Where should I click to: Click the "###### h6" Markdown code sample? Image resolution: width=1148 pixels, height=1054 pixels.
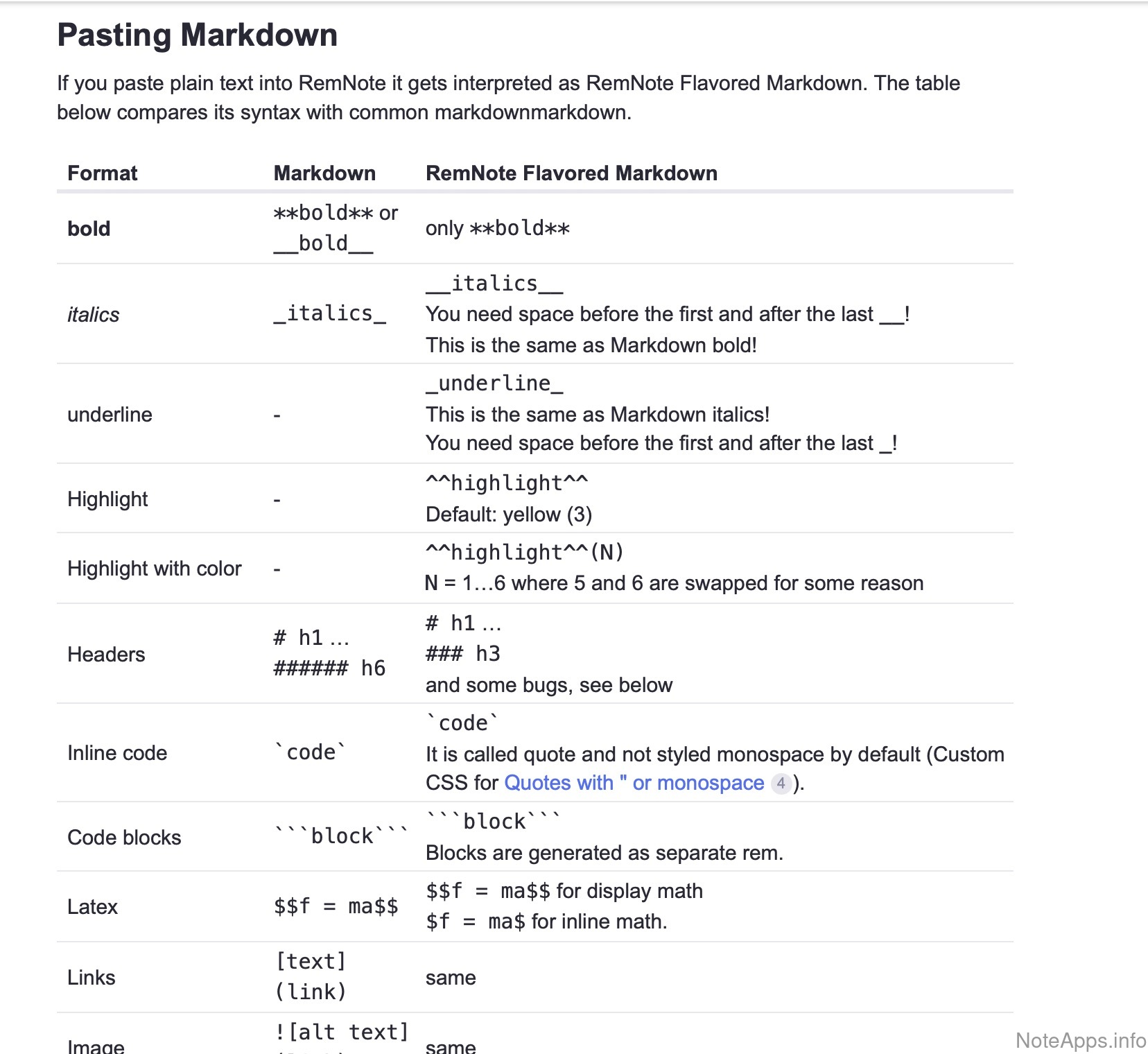(x=329, y=668)
